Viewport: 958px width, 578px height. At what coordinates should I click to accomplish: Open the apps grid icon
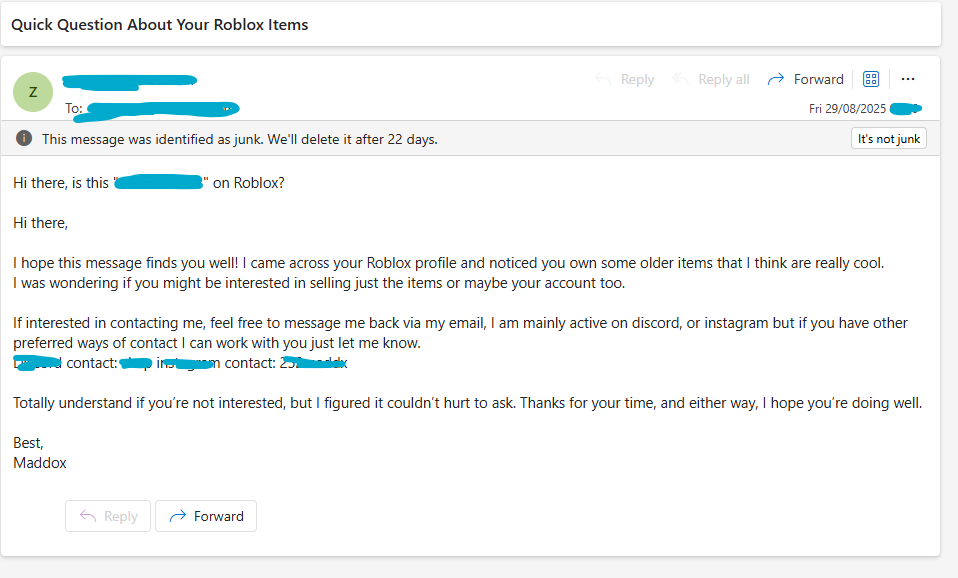click(871, 79)
